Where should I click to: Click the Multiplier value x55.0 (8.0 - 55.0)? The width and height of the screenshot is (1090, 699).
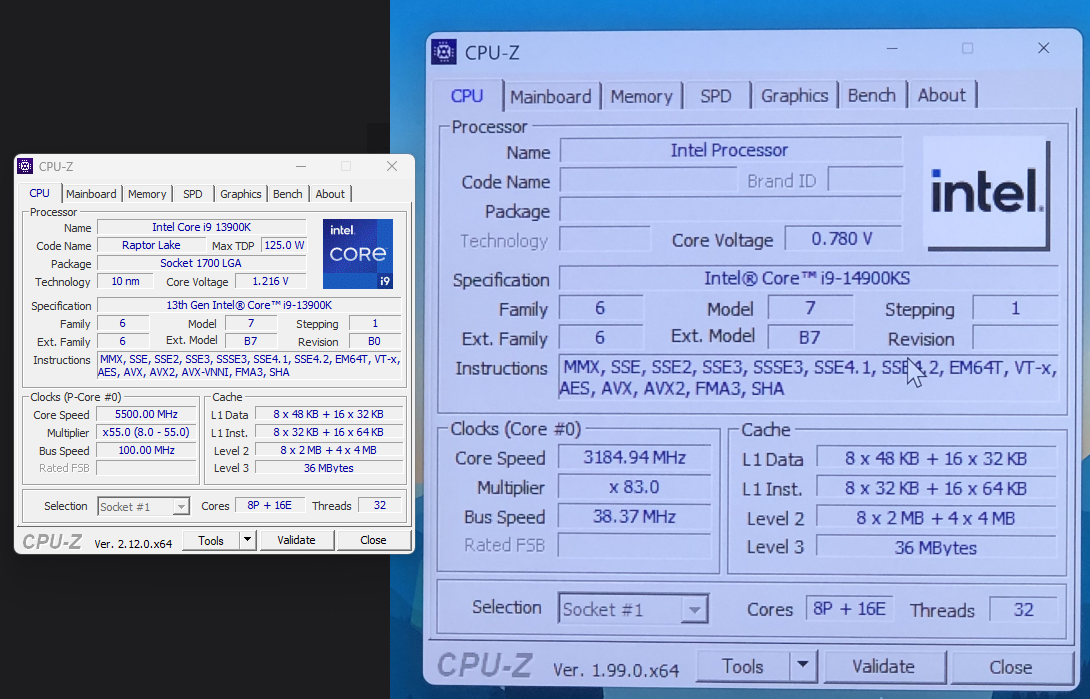coord(147,432)
